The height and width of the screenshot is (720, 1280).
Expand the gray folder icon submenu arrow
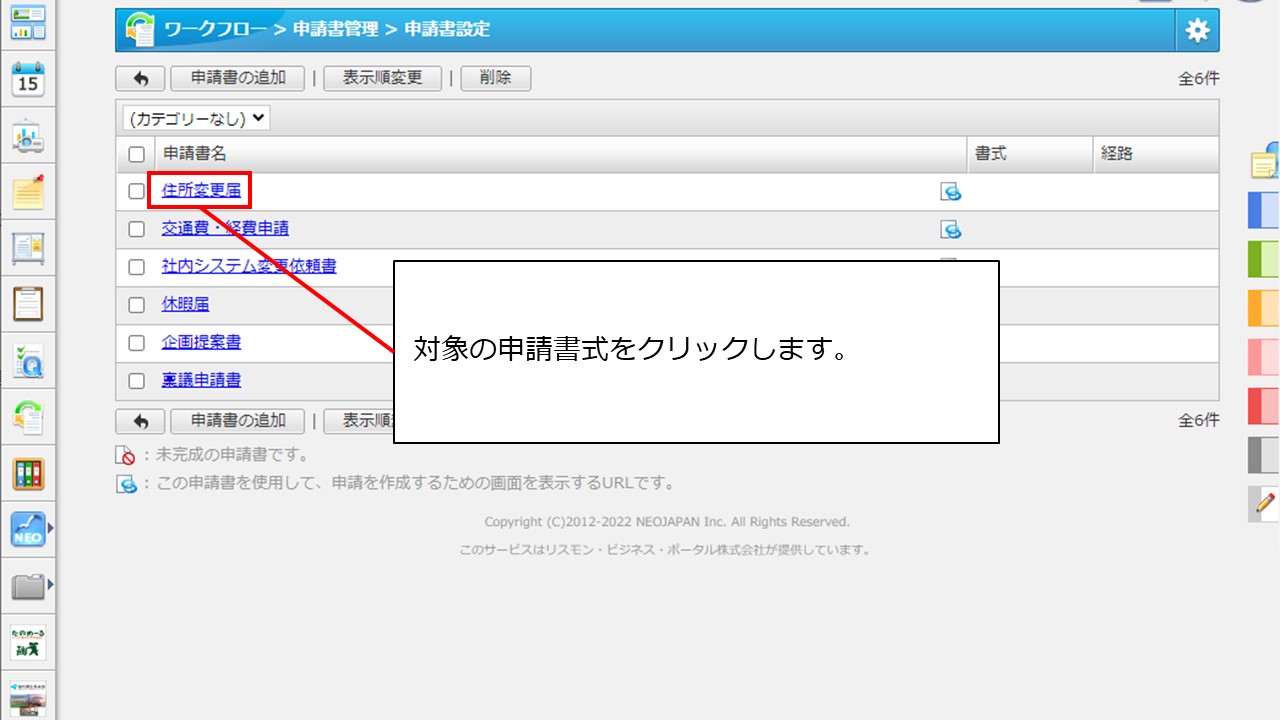pyautogui.click(x=50, y=584)
